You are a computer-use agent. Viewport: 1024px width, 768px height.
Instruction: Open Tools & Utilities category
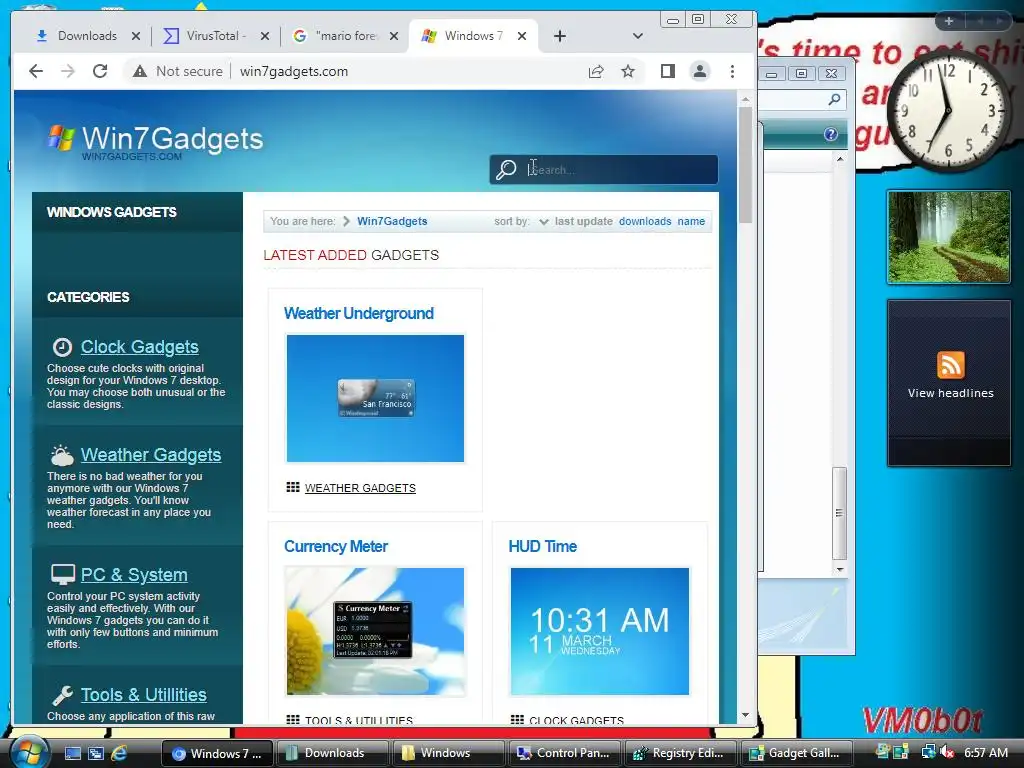(144, 695)
